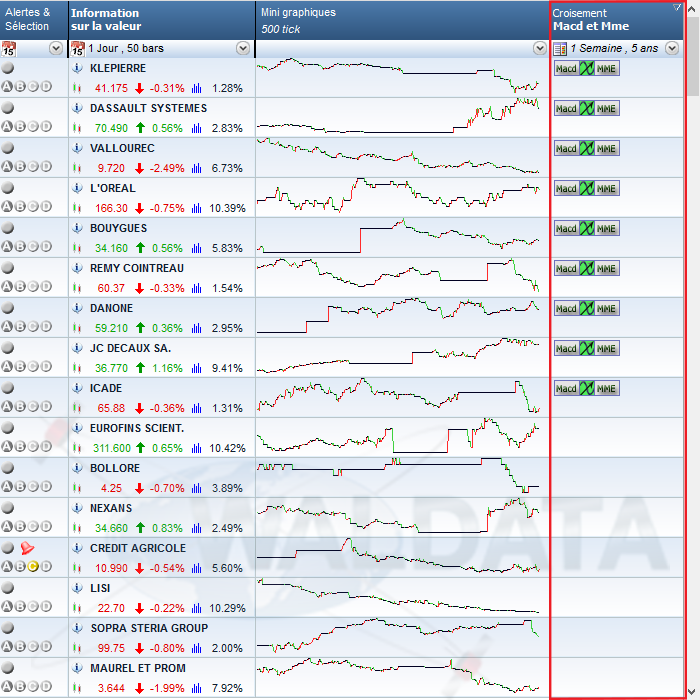
Task: Click Macd MME crossing icon for DANONE
Action: [x=587, y=308]
